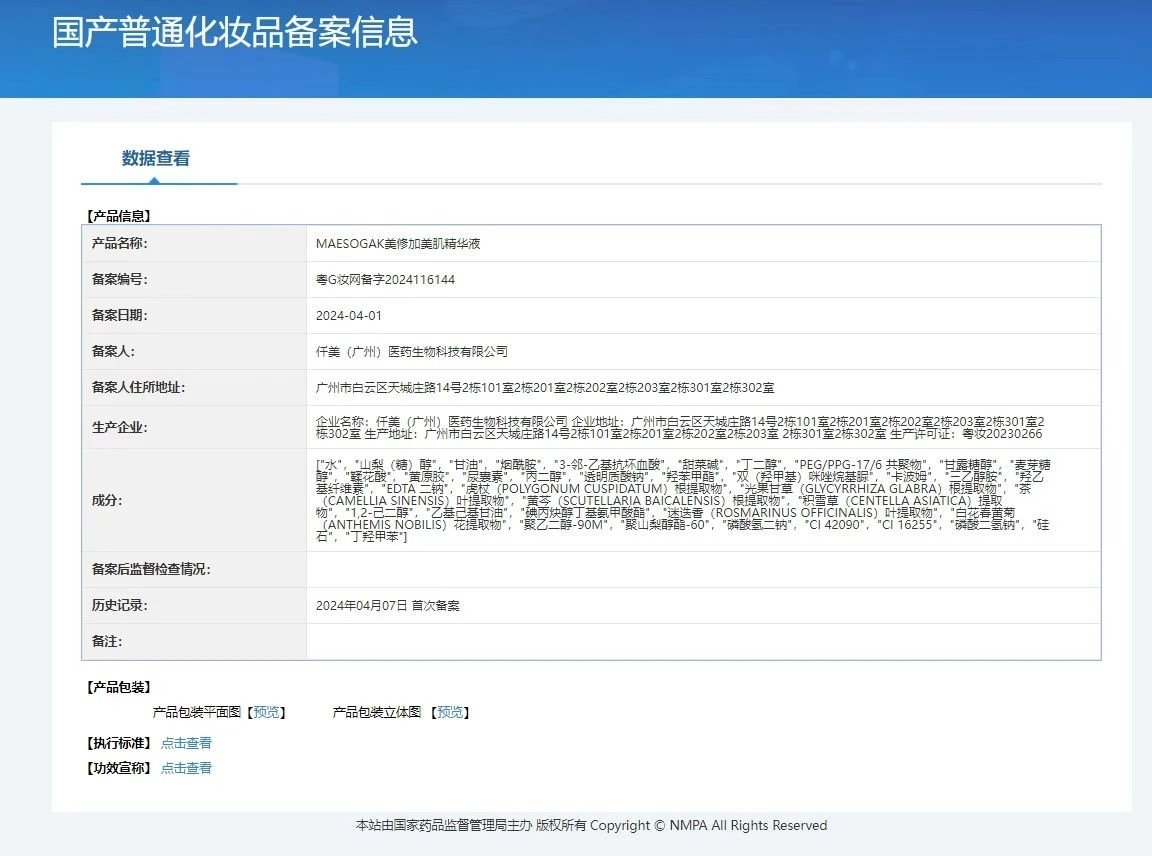The height and width of the screenshot is (856, 1152).
Task: Click the 成分 row label
Action: pos(107,500)
